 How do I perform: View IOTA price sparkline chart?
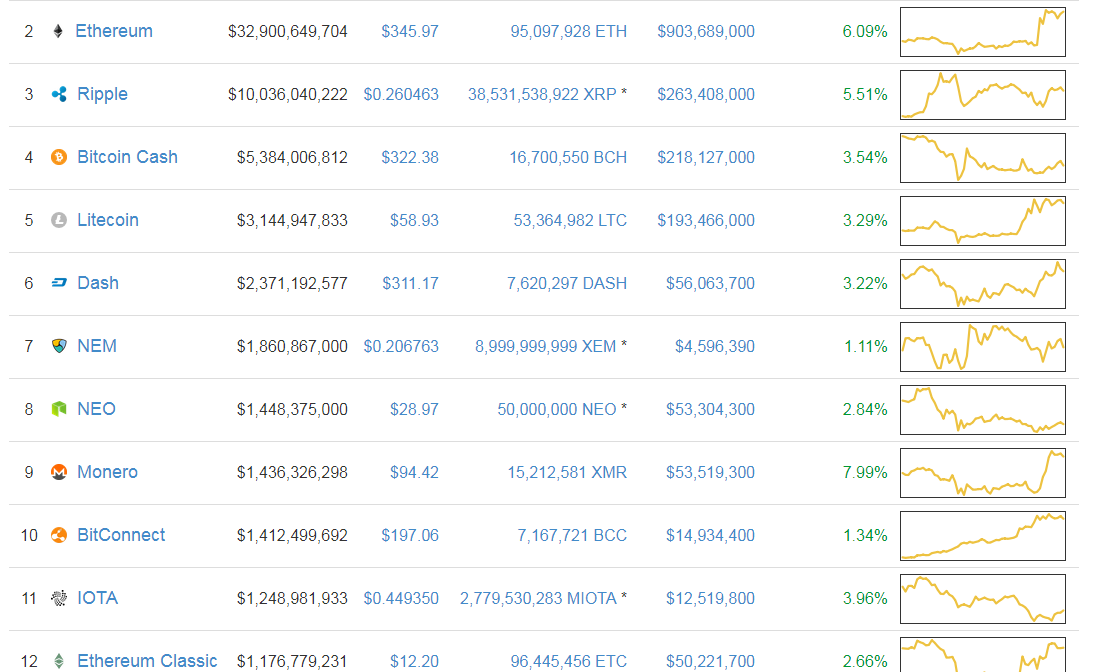[x=983, y=599]
